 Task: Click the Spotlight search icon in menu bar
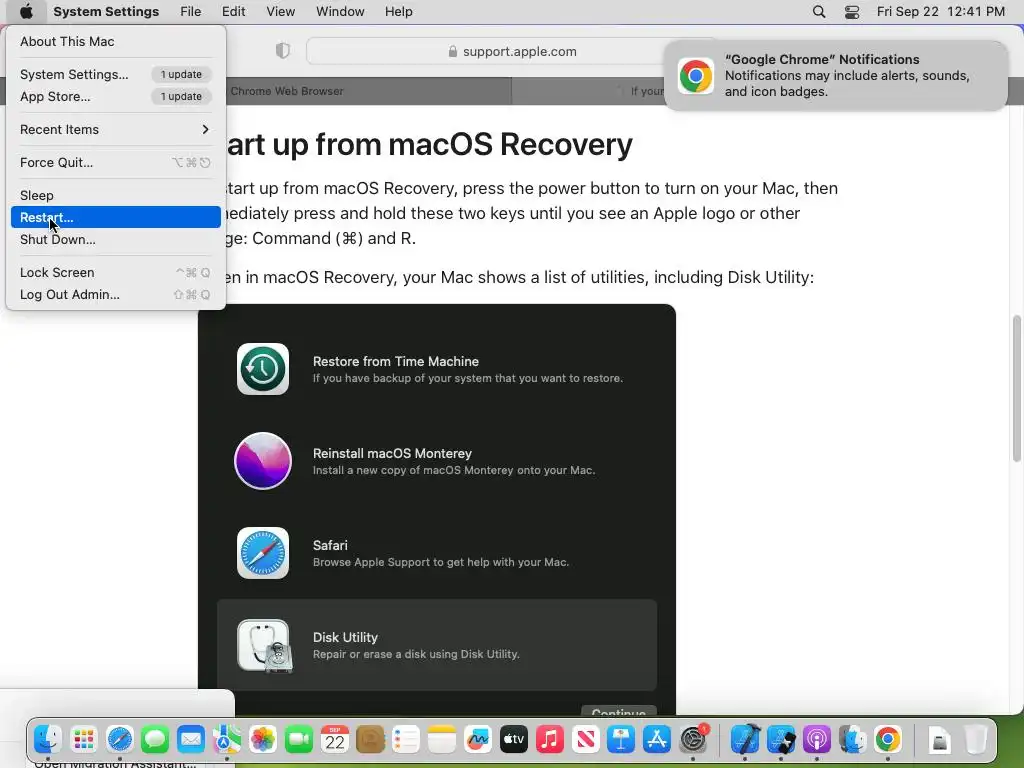(x=819, y=12)
